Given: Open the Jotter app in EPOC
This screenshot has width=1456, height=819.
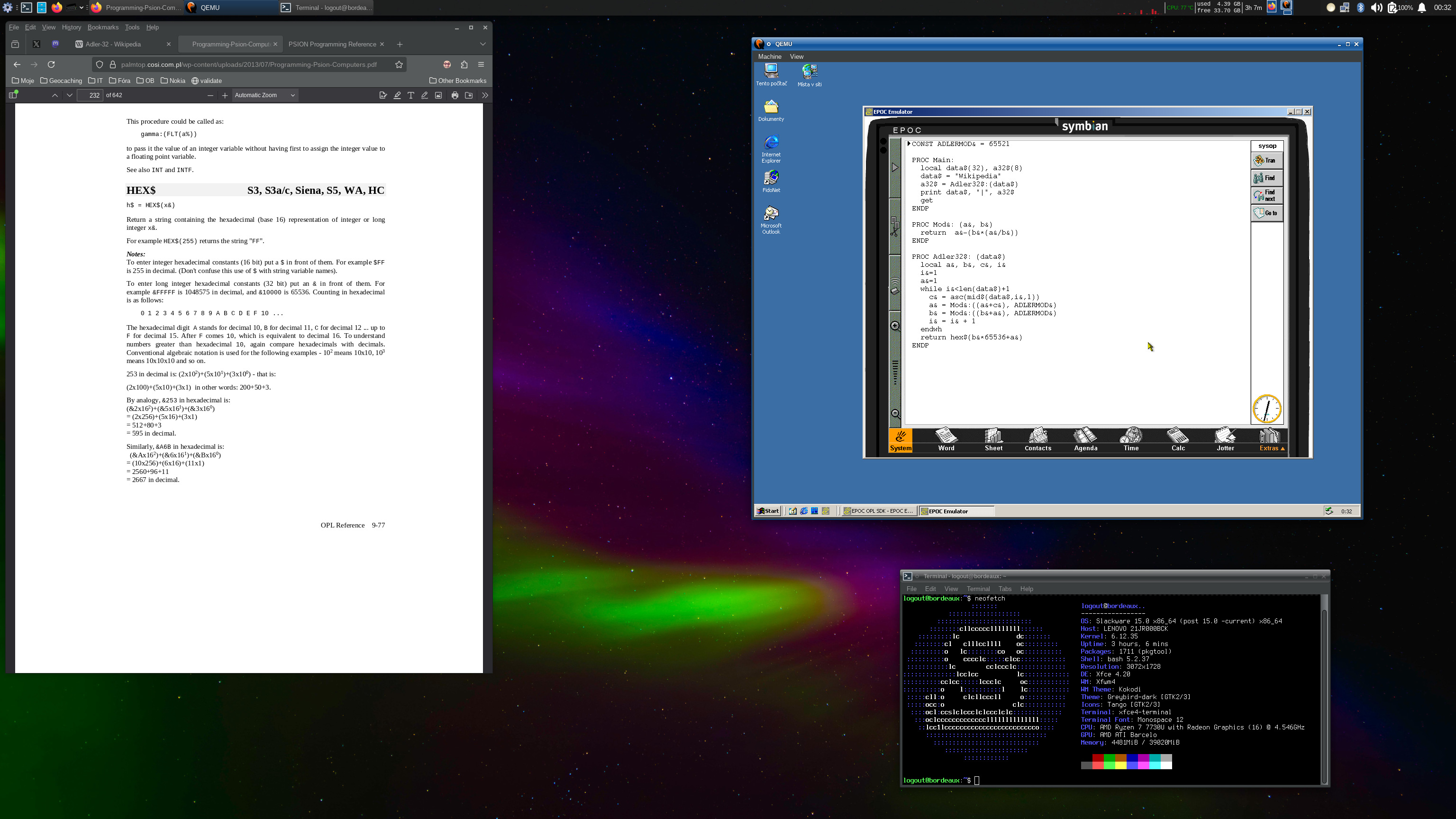Looking at the screenshot, I should point(1225,440).
